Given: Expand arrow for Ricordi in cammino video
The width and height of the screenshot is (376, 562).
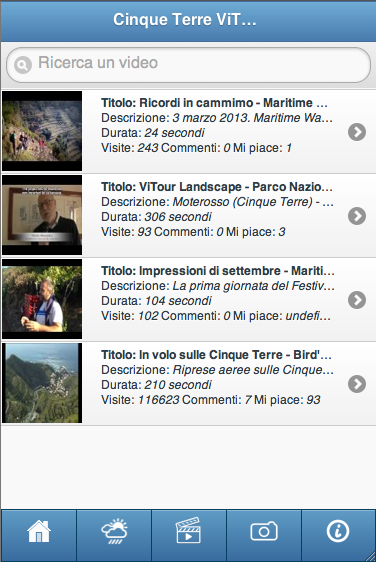Looking at the screenshot, I should pyautogui.click(x=357, y=132).
